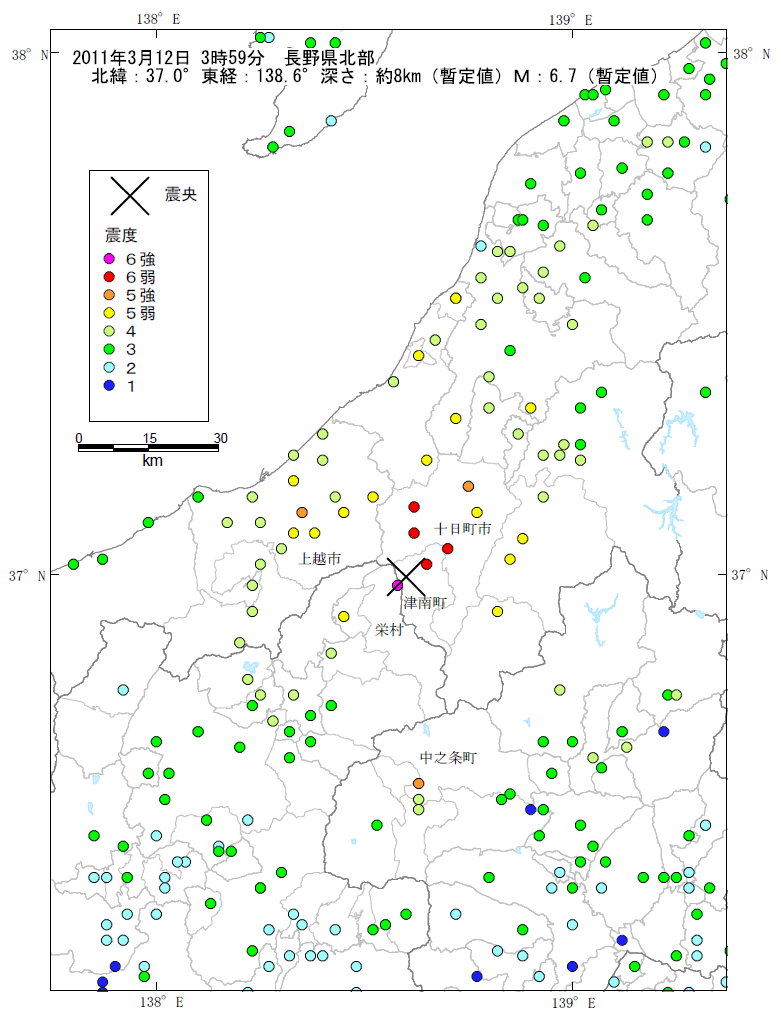Click the 37° N label on the left edge
The width and height of the screenshot is (782, 1017).
click(27, 576)
